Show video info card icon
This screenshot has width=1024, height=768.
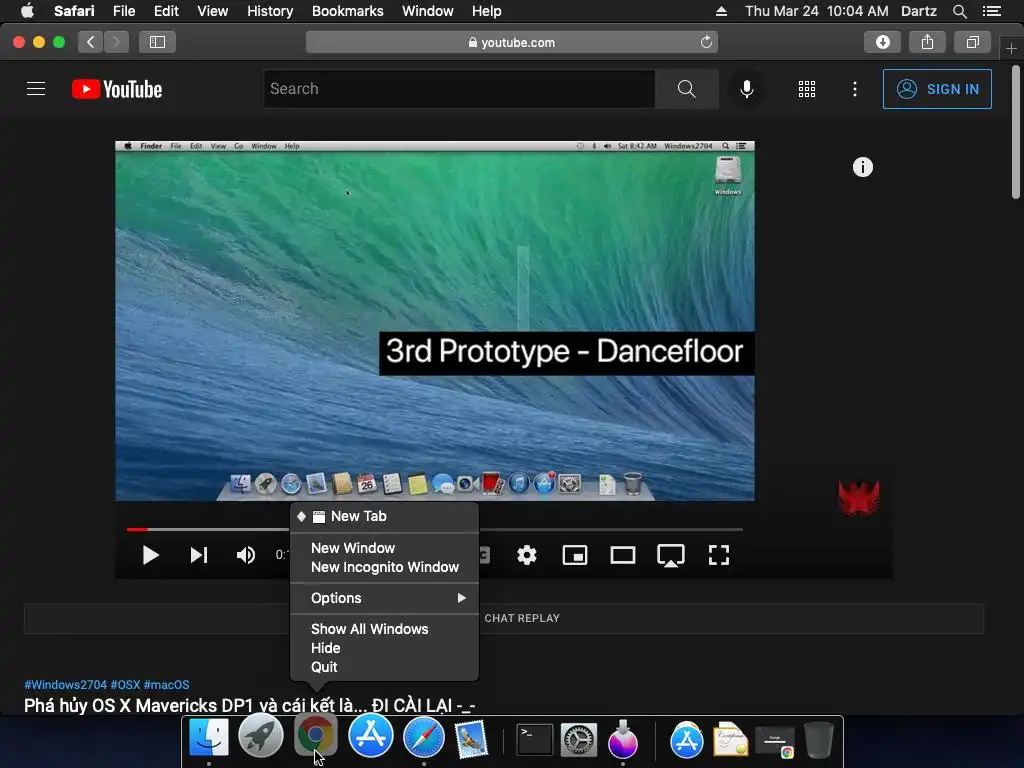(863, 167)
